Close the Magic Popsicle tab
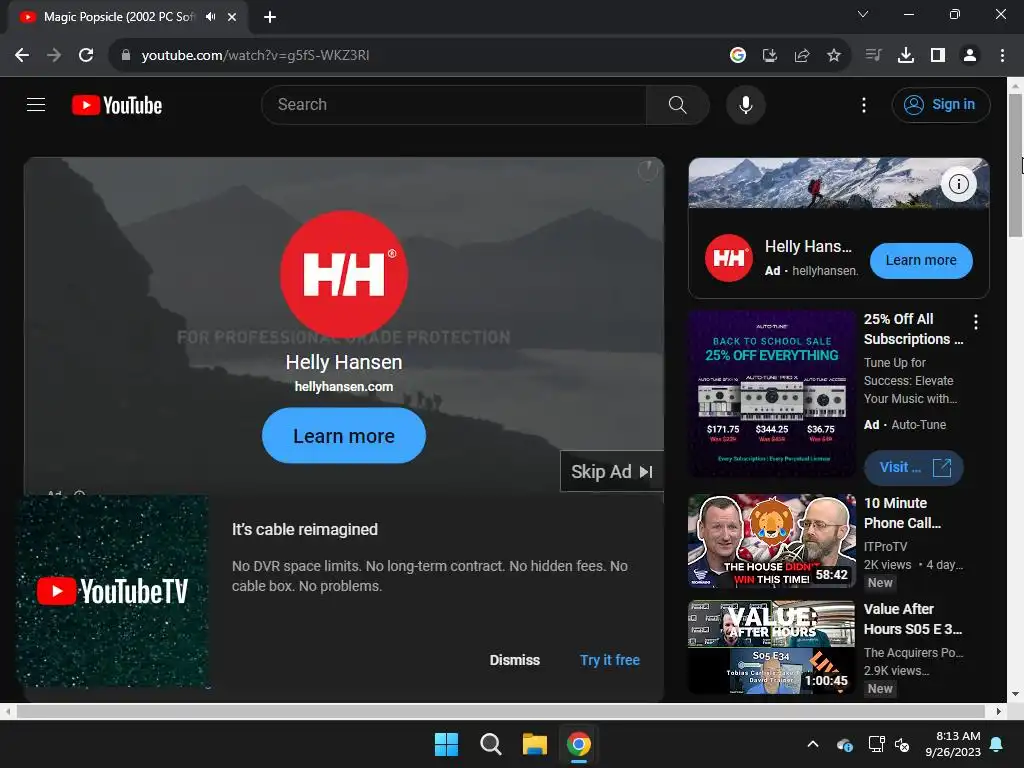Image resolution: width=1024 pixels, height=768 pixels. pos(232,17)
